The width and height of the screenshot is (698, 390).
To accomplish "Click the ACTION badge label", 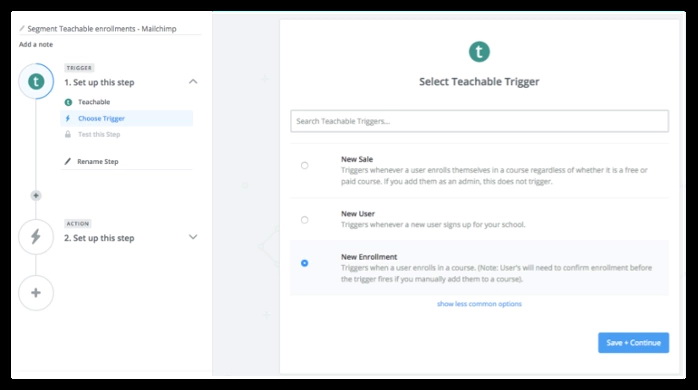I will (78, 223).
